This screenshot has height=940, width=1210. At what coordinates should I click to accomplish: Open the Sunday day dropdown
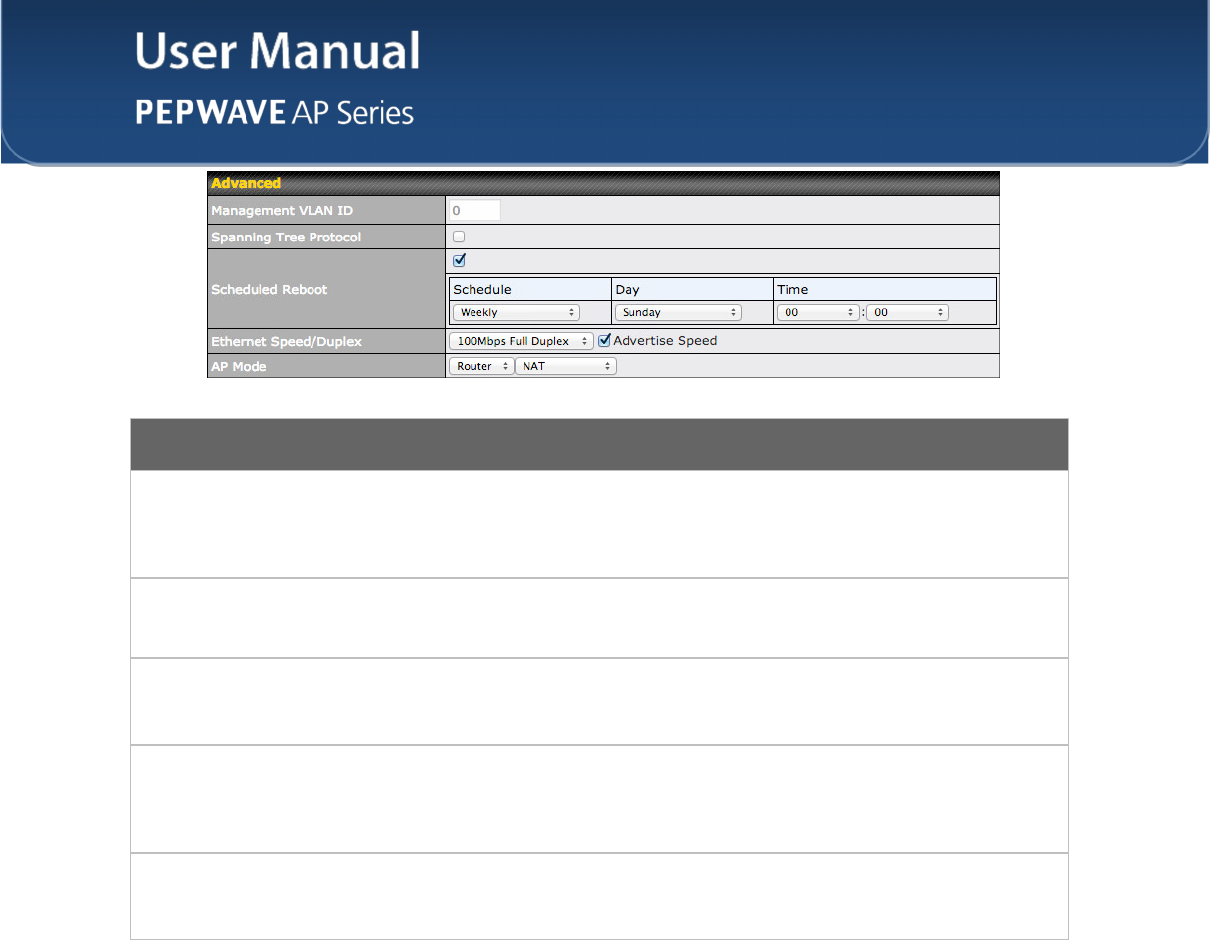[x=678, y=312]
